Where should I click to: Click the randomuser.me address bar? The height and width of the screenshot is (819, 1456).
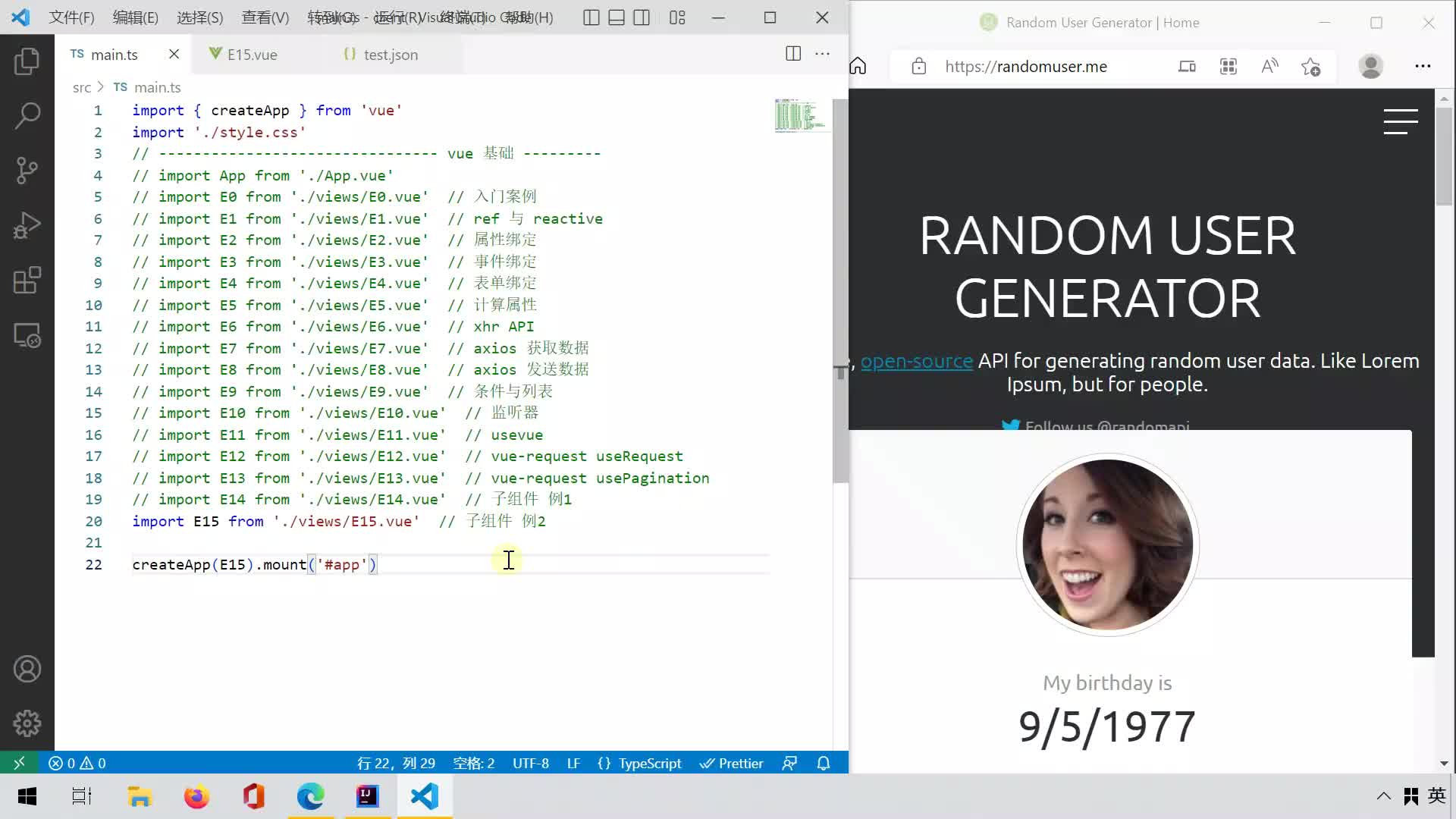click(1025, 66)
